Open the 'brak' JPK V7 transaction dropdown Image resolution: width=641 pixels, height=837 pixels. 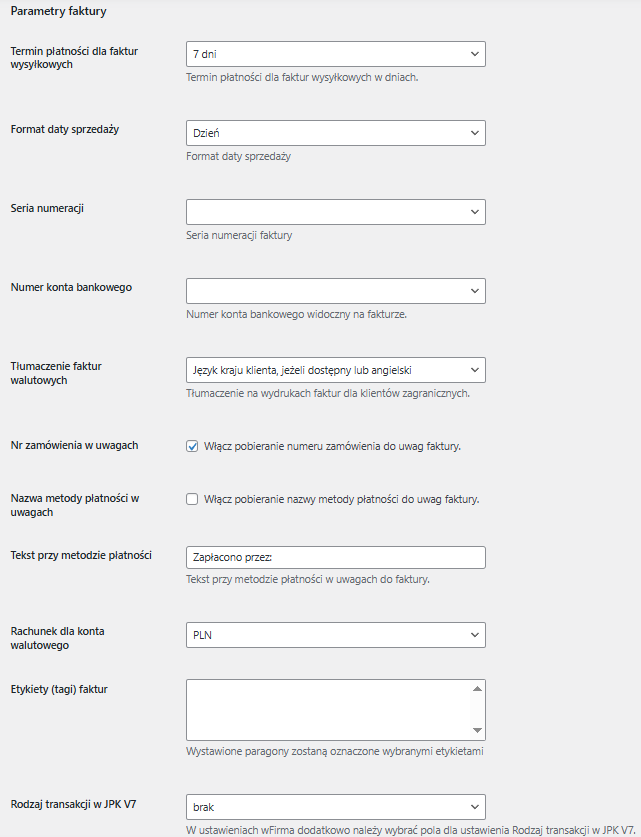335,806
